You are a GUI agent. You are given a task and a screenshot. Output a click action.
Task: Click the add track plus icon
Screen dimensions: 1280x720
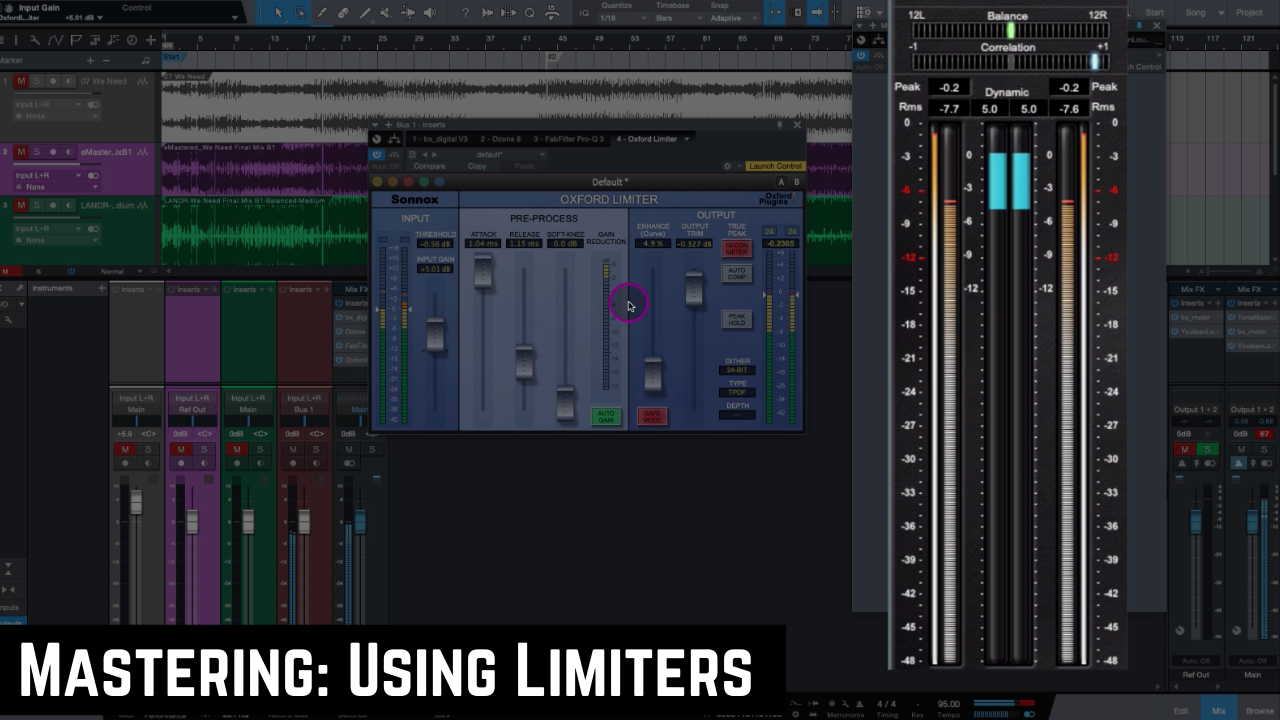151,40
